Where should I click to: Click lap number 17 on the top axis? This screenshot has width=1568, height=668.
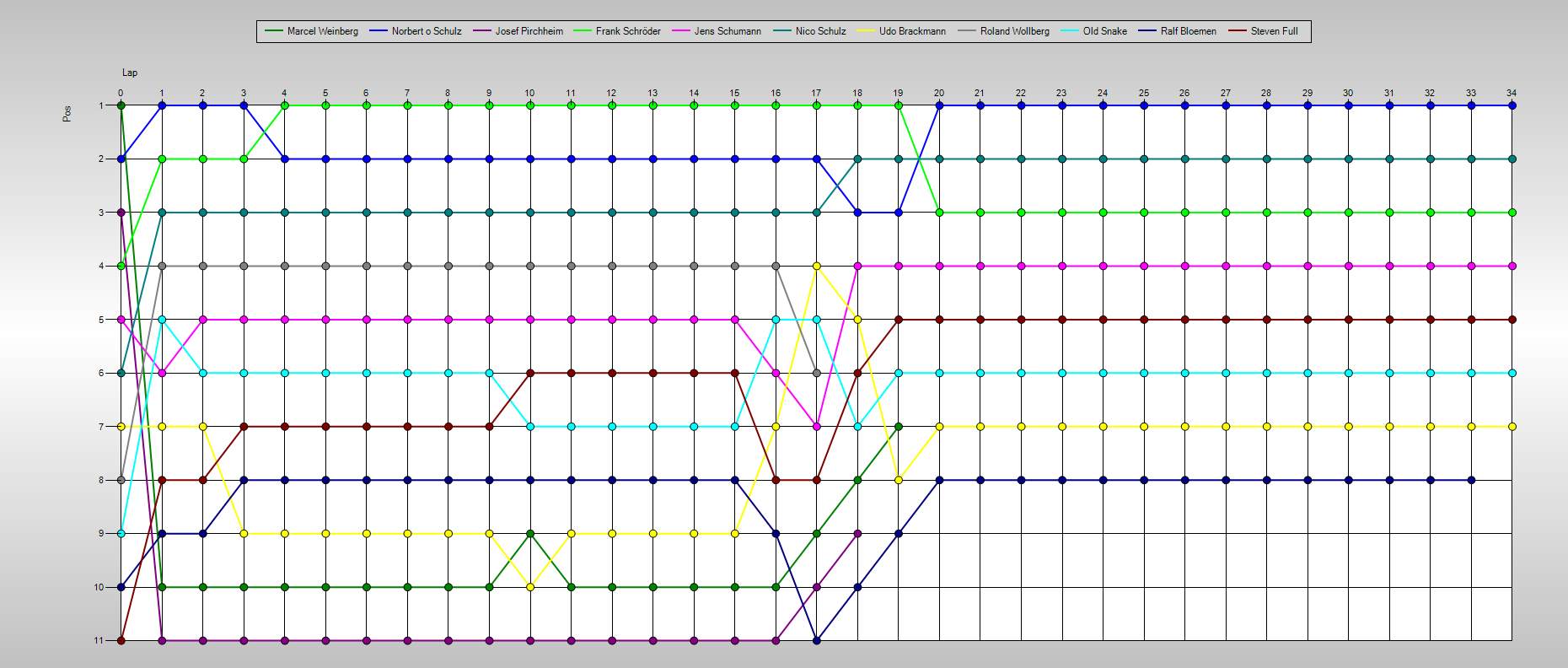pos(816,93)
